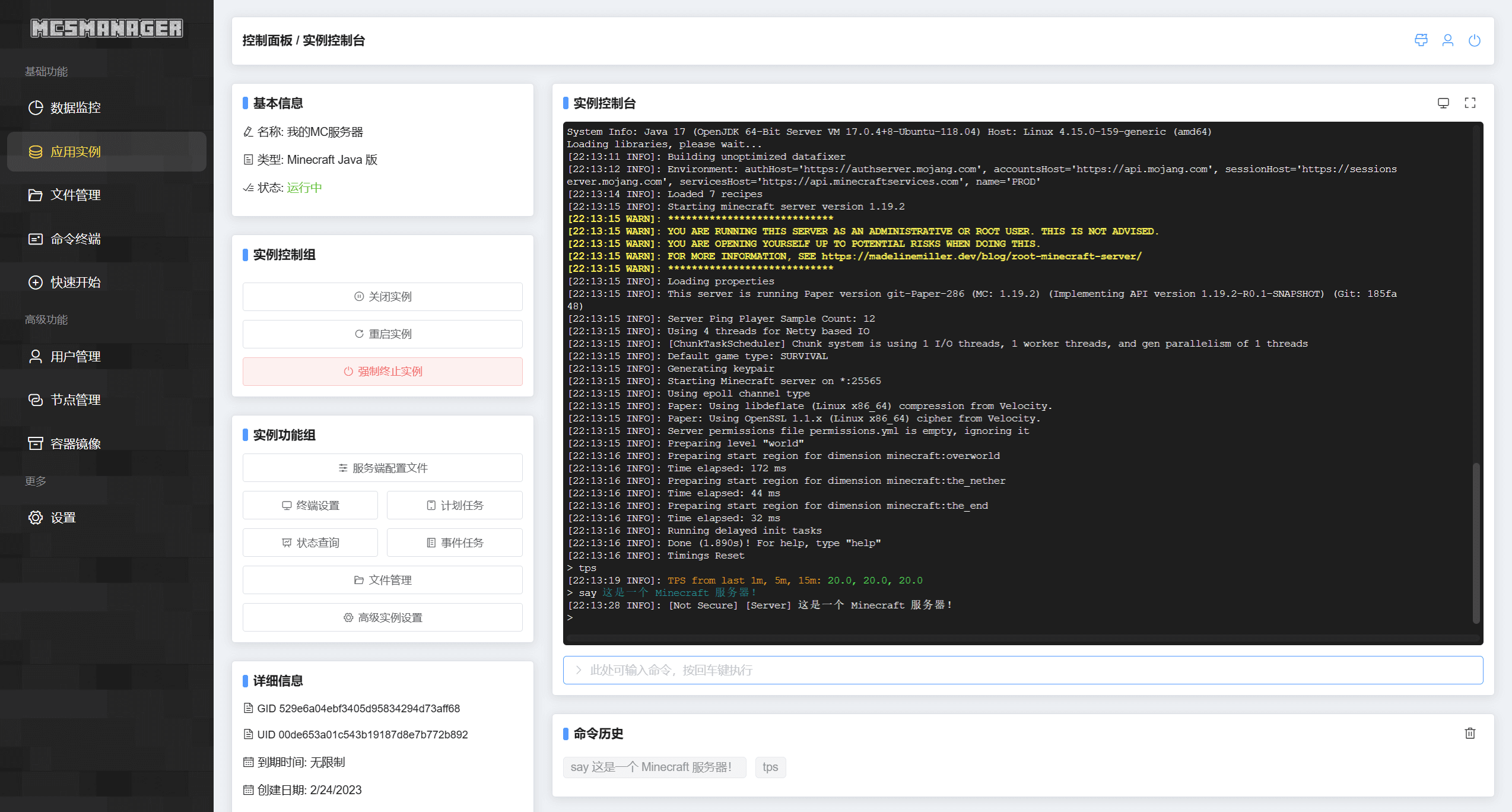The width and height of the screenshot is (1512, 812).
Task: Click the MCSManager logo
Action: (x=106, y=27)
